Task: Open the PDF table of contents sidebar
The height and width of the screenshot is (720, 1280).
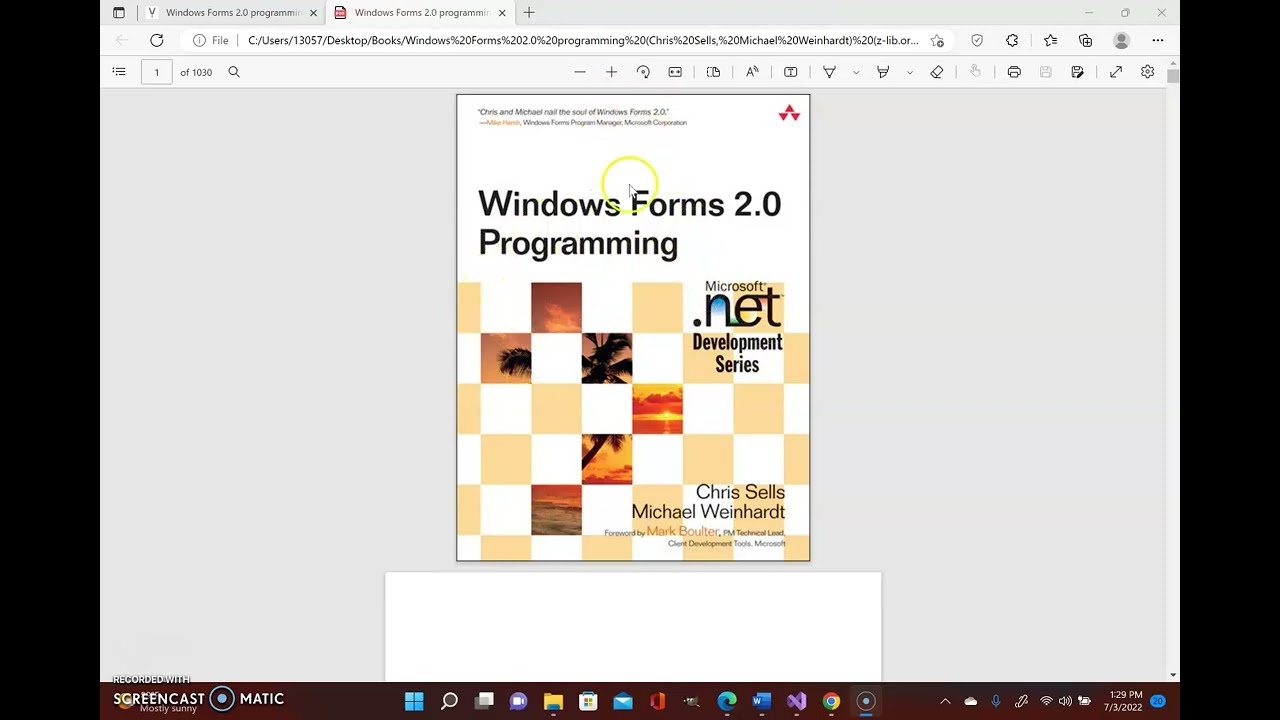Action: pyautogui.click(x=119, y=72)
